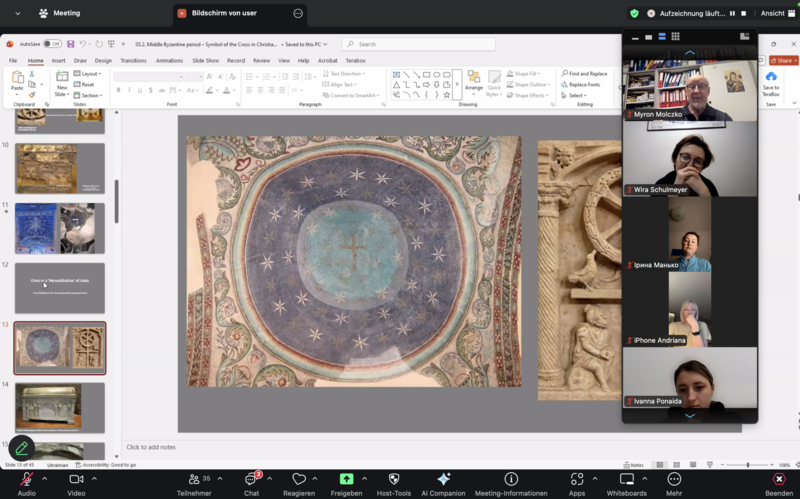Open the Chat panel
This screenshot has height=499, width=800.
(251, 479)
